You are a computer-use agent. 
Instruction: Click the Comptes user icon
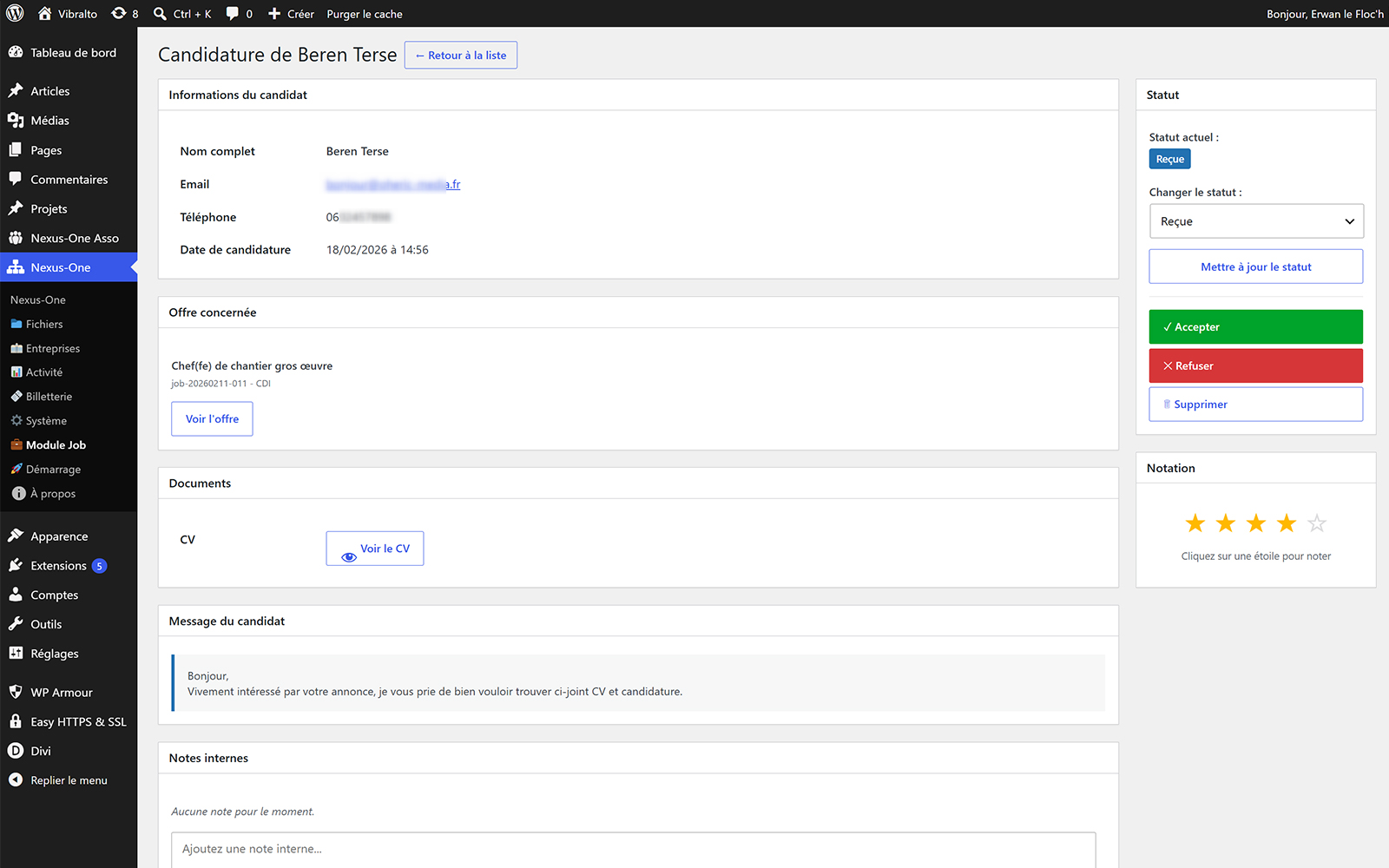16,595
